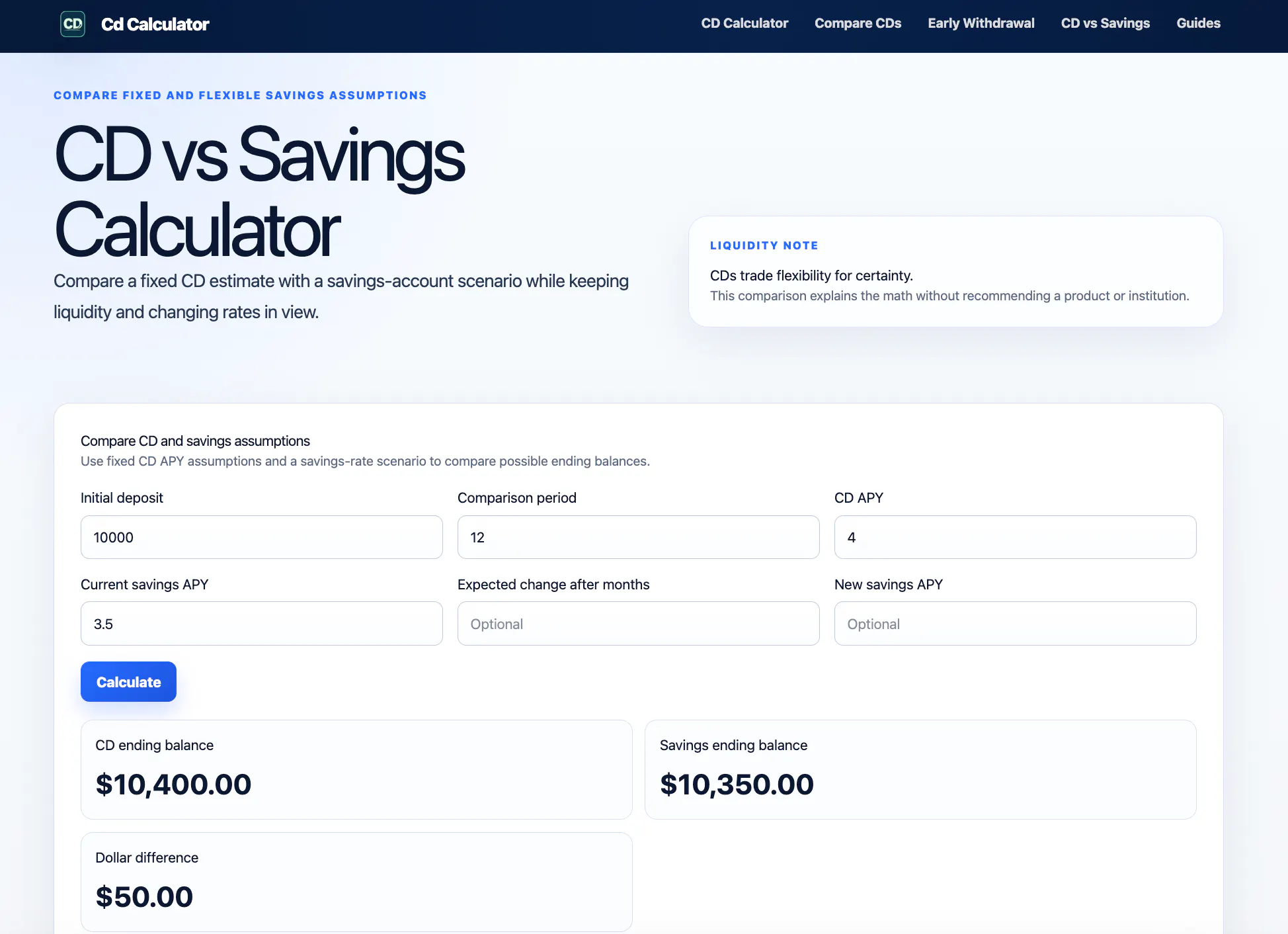Click the Calculate button

point(128,682)
